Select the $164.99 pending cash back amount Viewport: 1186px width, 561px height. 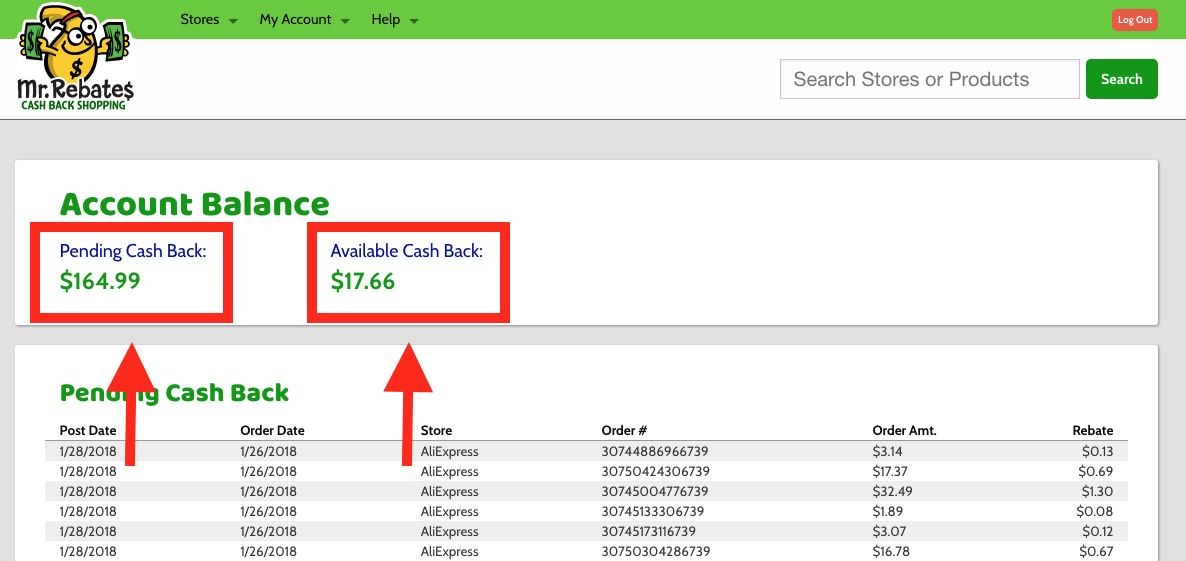click(x=100, y=282)
